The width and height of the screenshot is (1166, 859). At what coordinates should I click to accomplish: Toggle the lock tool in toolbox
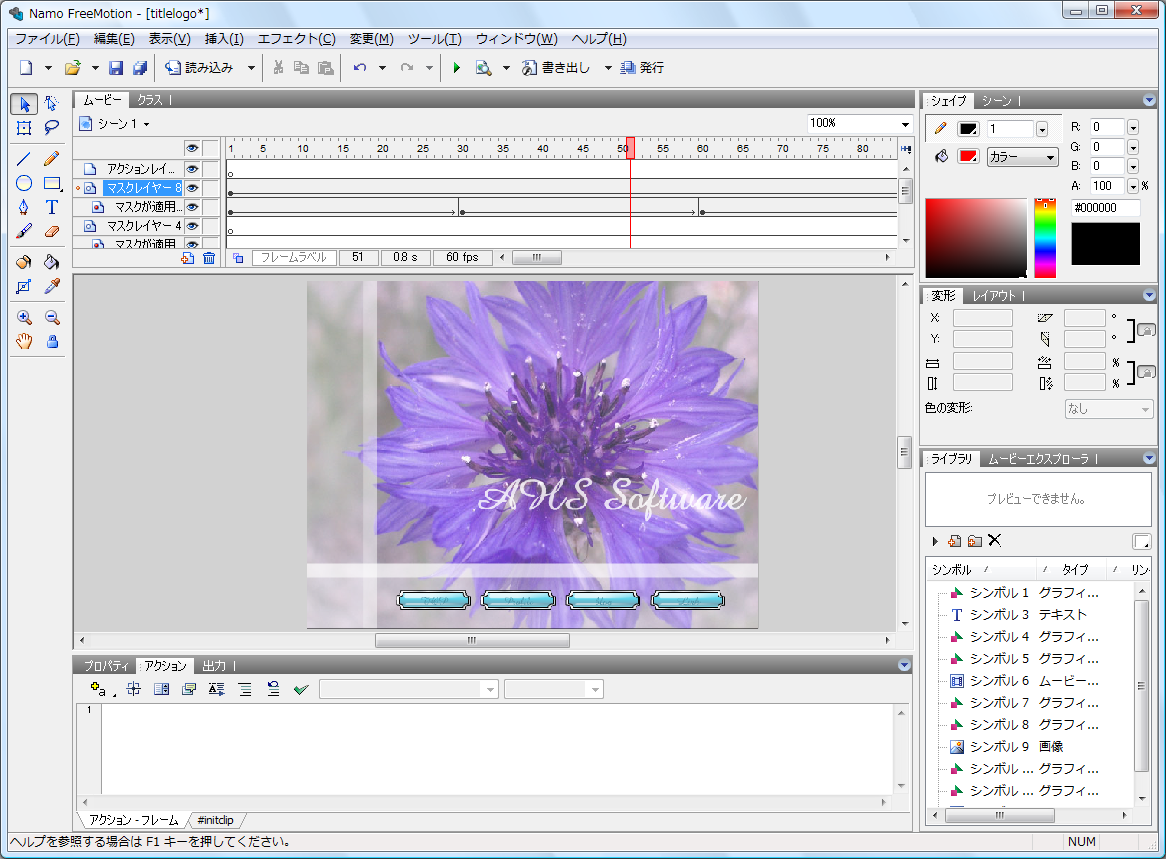(x=51, y=341)
